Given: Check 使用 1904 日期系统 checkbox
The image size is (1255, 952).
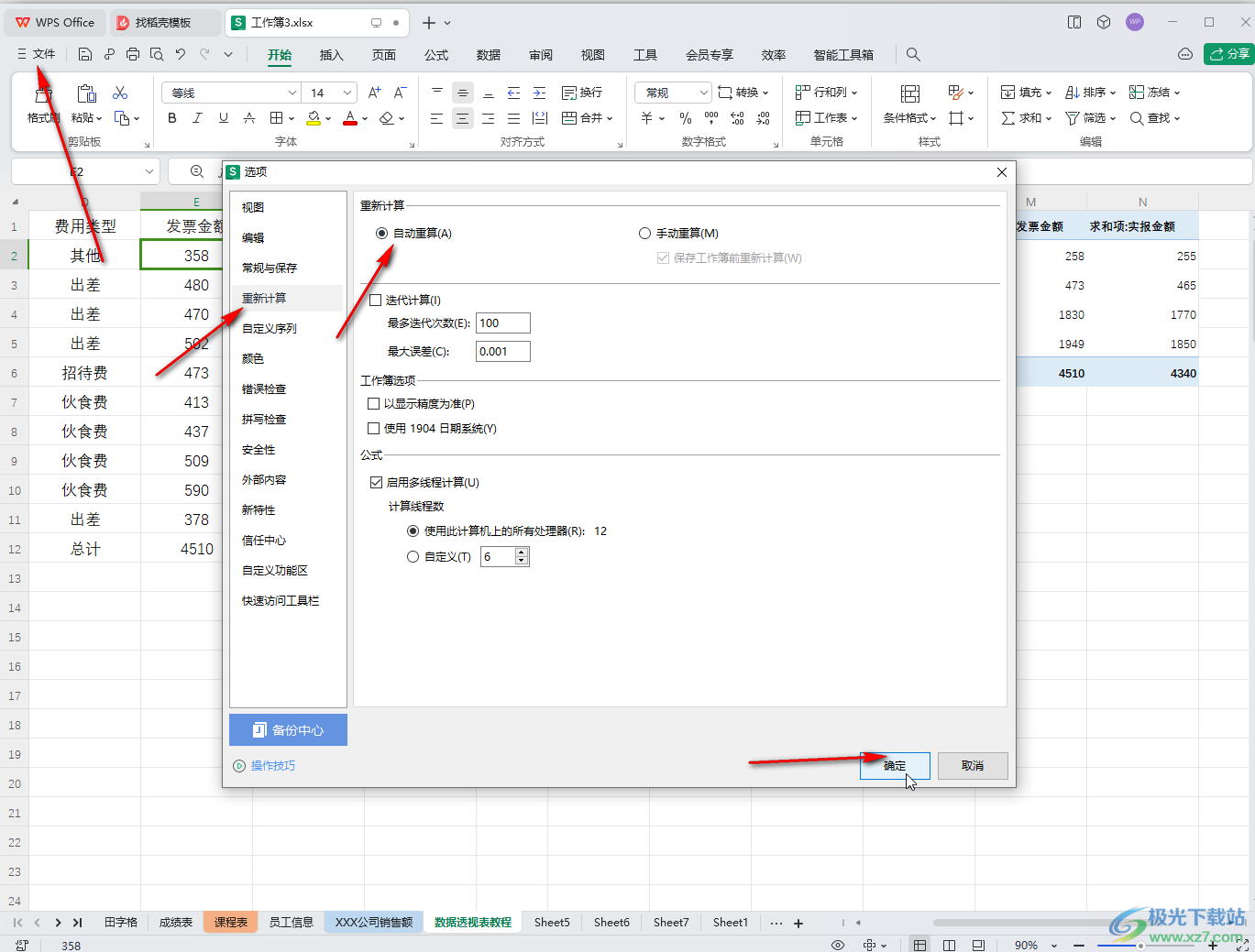Looking at the screenshot, I should [373, 428].
